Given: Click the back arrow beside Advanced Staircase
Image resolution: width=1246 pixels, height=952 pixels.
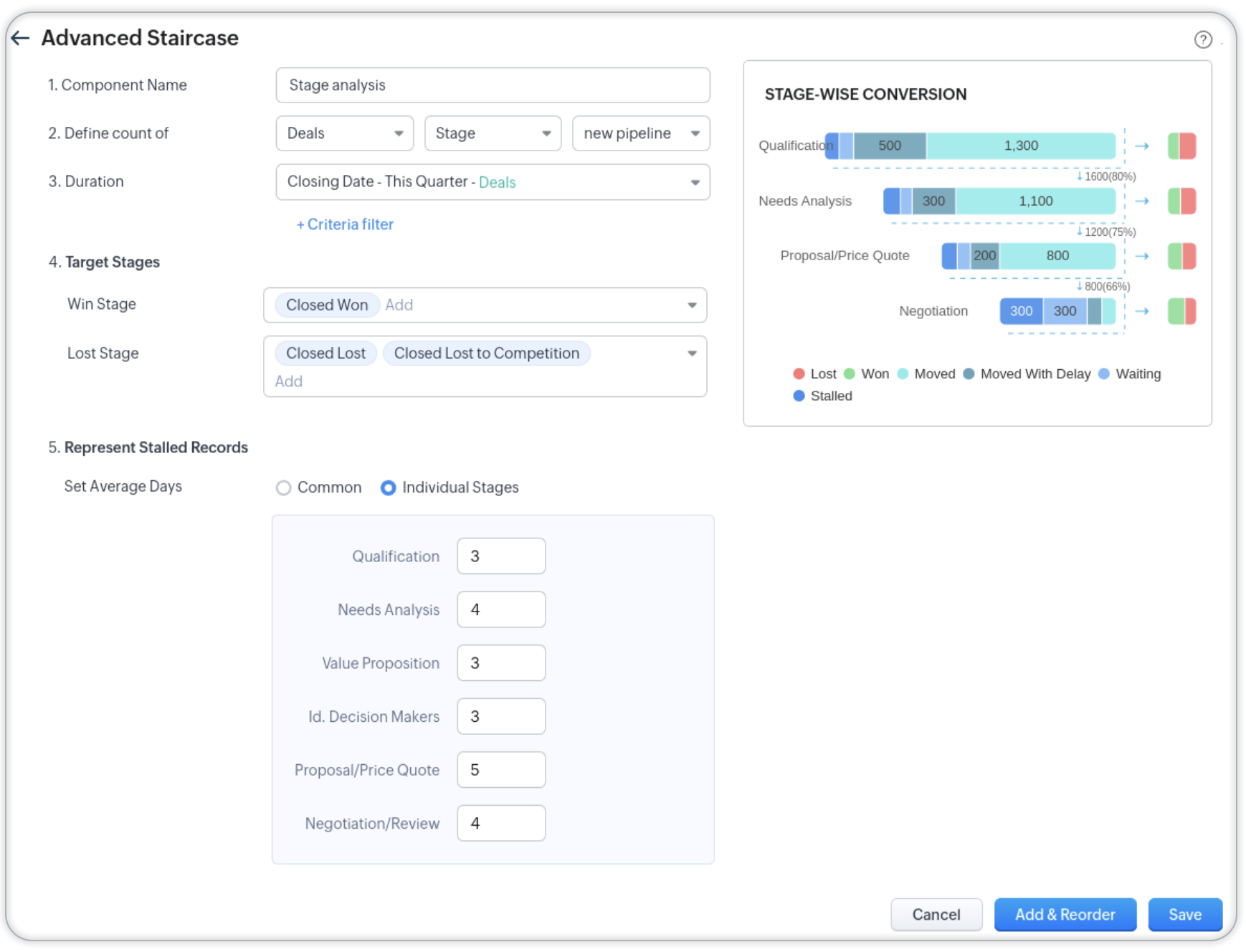Looking at the screenshot, I should click(x=21, y=38).
